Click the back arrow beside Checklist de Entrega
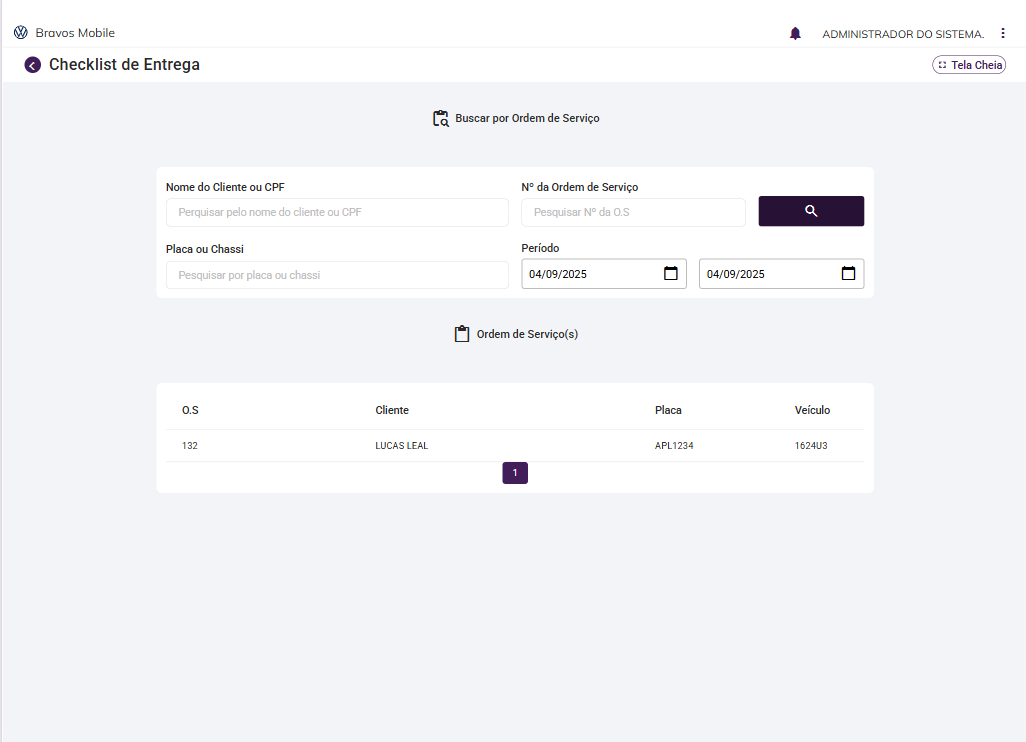1026x742 pixels. point(33,65)
